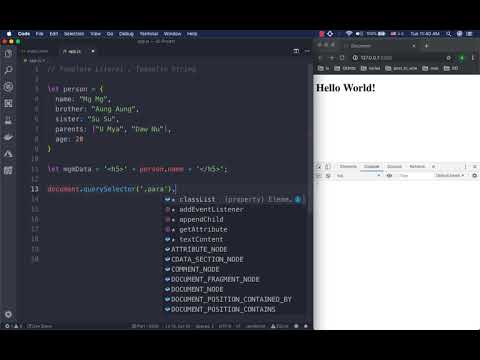Open DevTools console settings gear
The image size is (480, 360).
(x=475, y=175)
